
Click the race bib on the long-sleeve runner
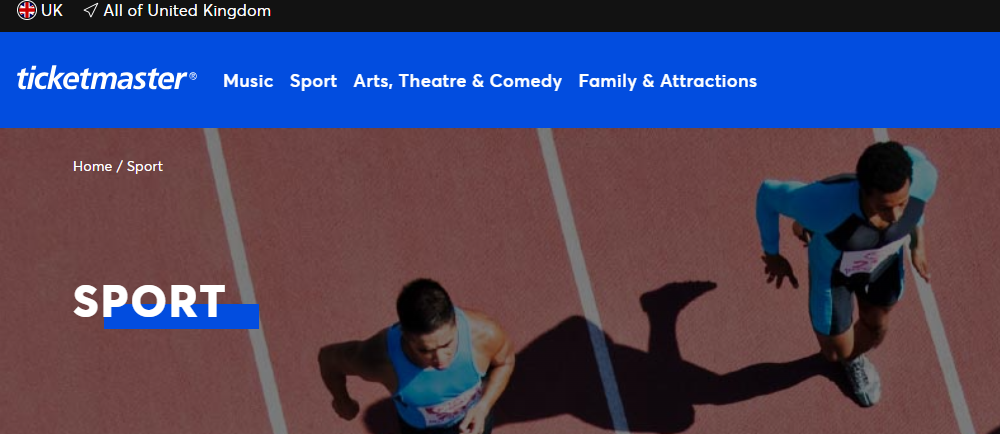pos(866,260)
